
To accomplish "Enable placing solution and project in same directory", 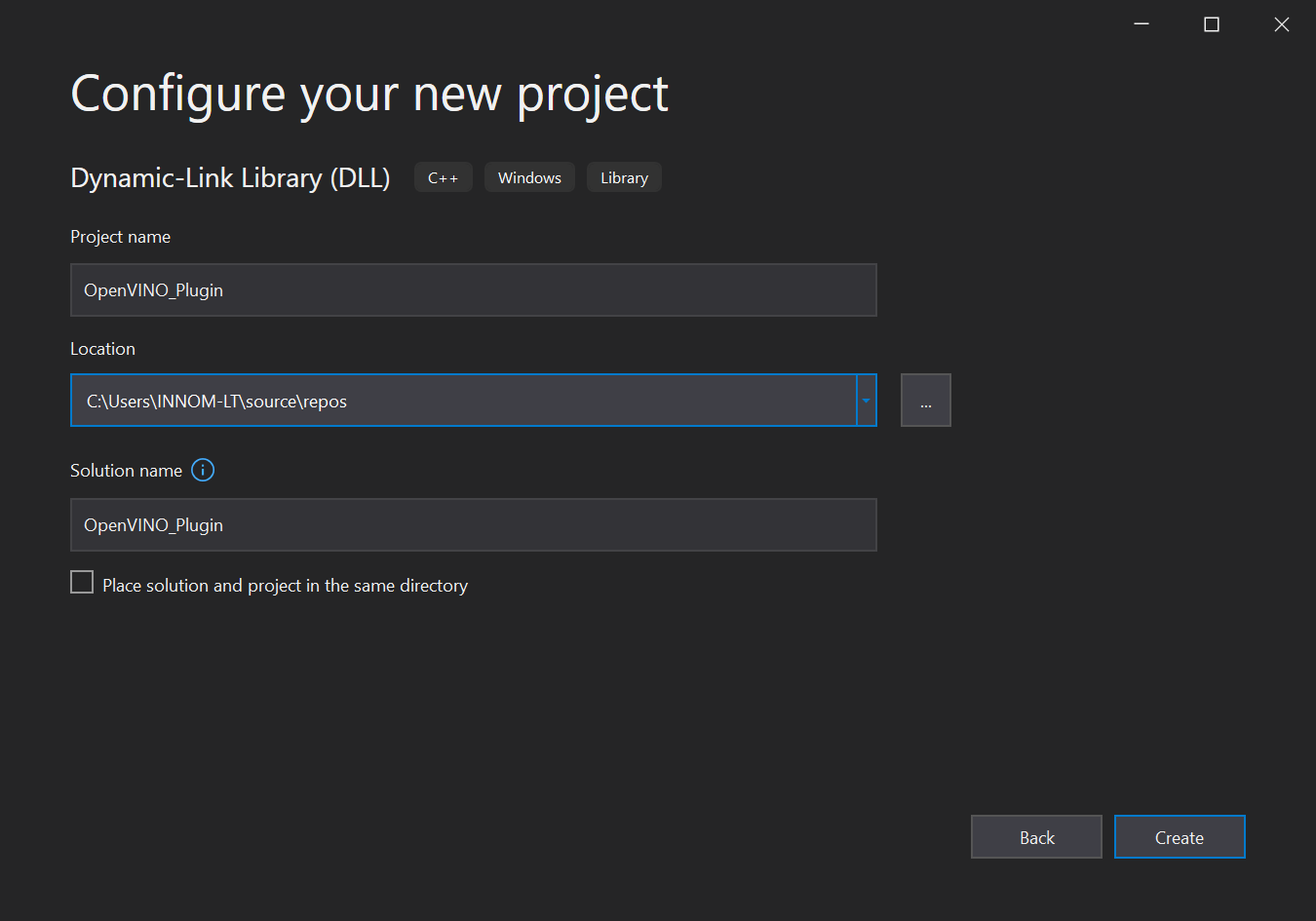I will 82,583.
